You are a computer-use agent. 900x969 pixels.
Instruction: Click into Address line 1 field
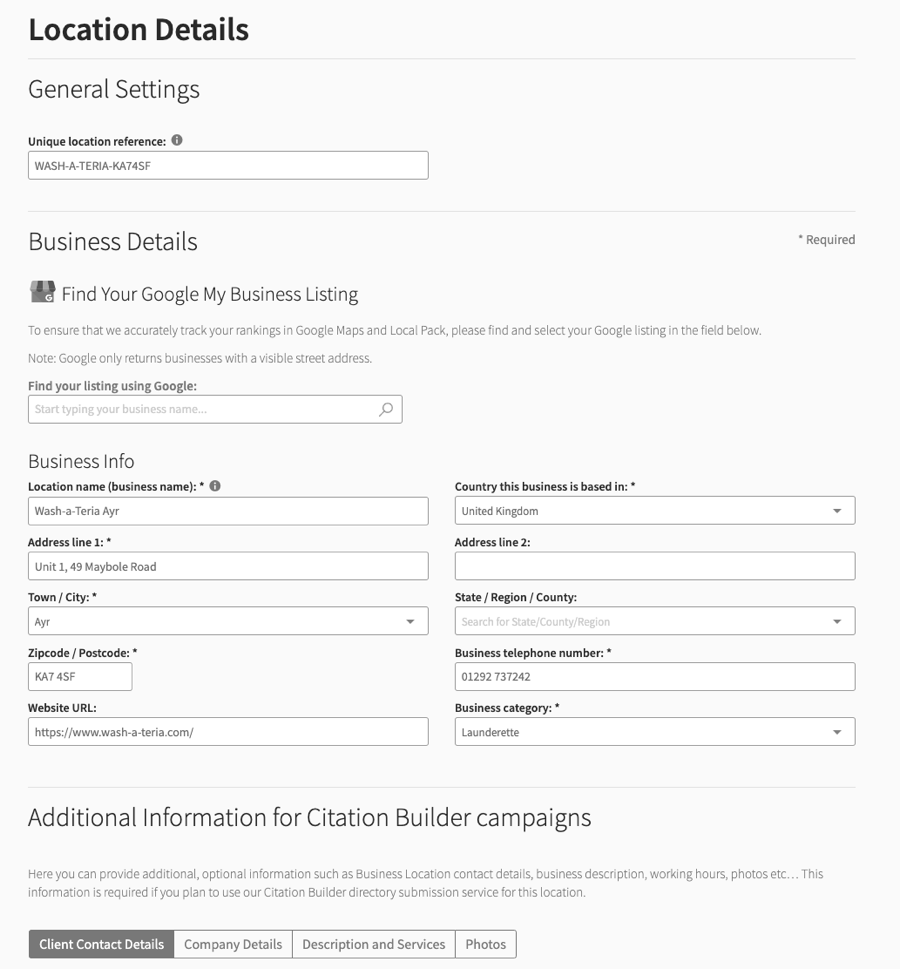click(x=228, y=566)
